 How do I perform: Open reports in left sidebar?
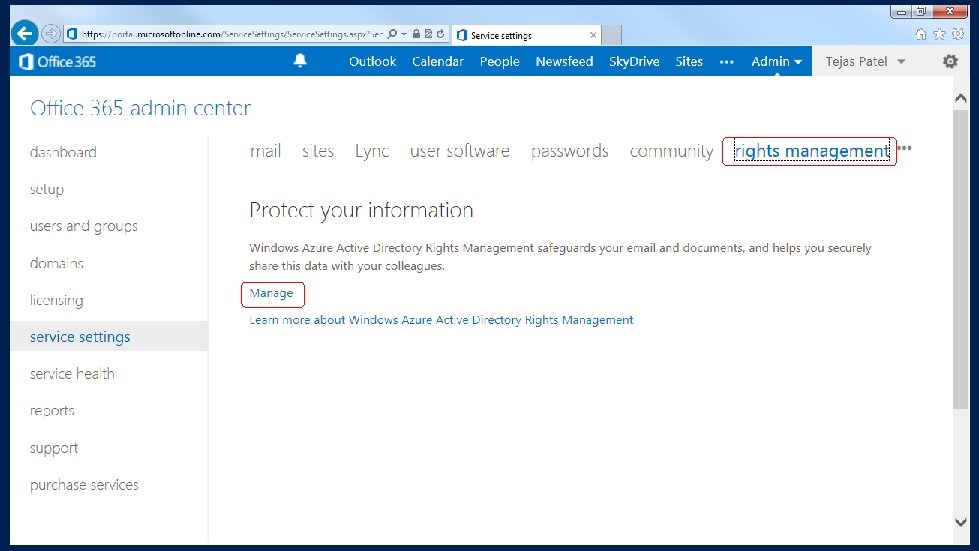point(52,411)
